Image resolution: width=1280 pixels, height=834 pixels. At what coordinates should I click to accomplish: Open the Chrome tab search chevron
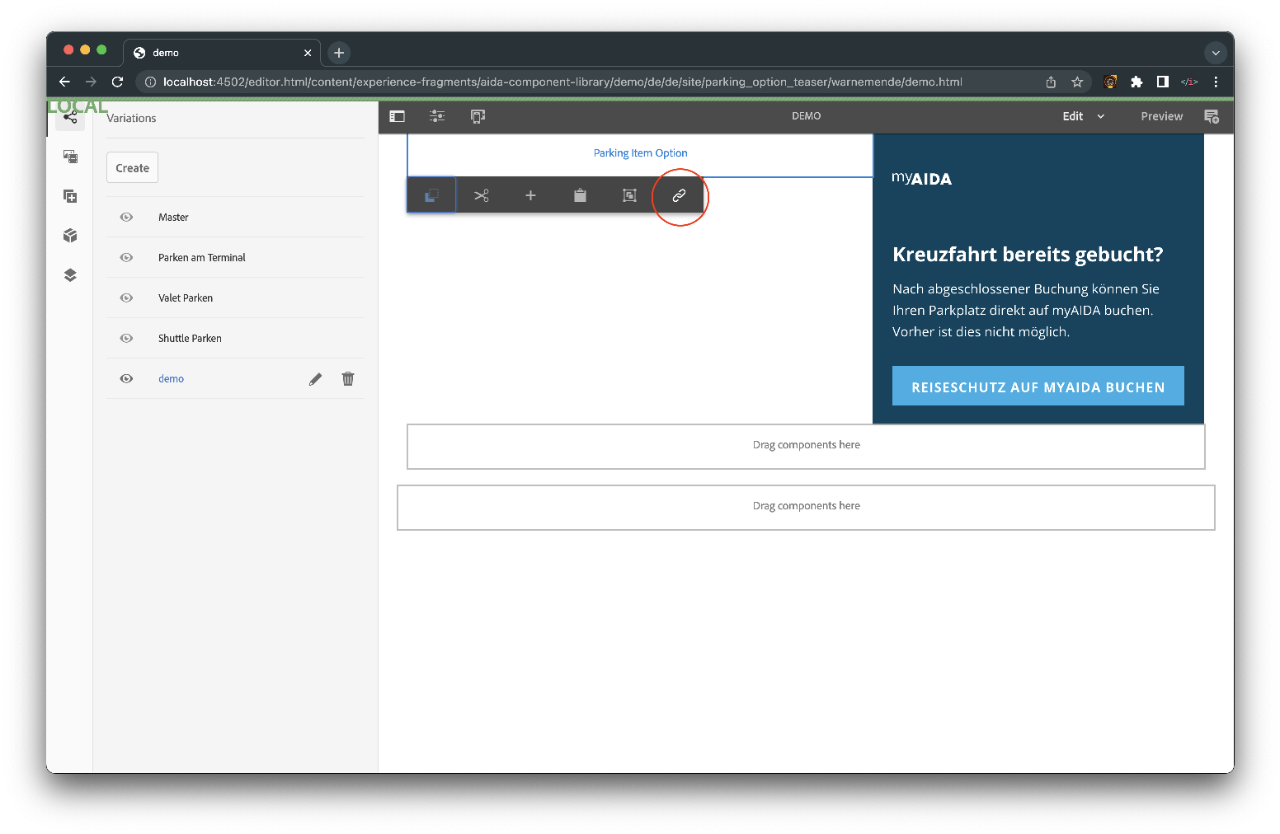(x=1216, y=52)
